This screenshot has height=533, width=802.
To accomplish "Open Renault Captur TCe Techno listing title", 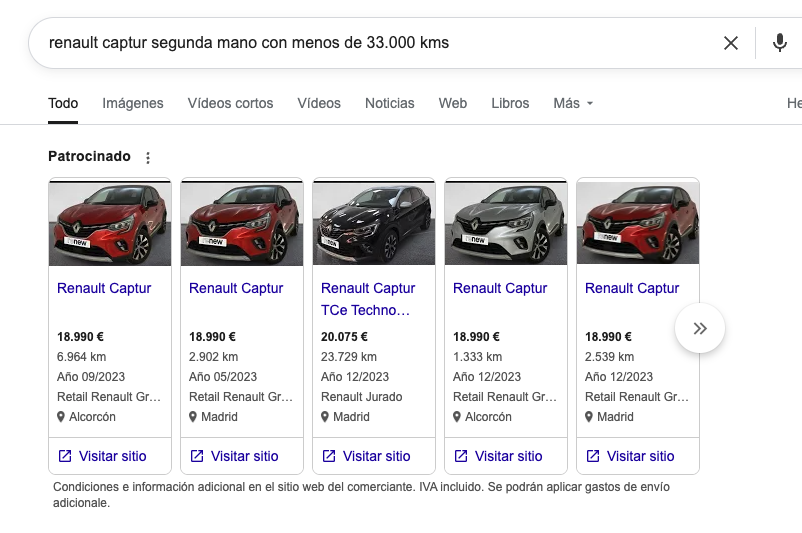I will (x=368, y=299).
